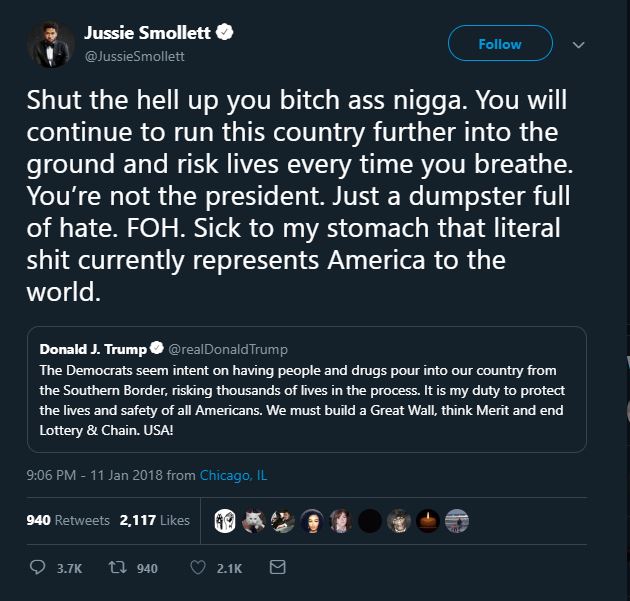The height and width of the screenshot is (601, 630).
Task: Open the Chicago, IL location link
Action: 233,475
